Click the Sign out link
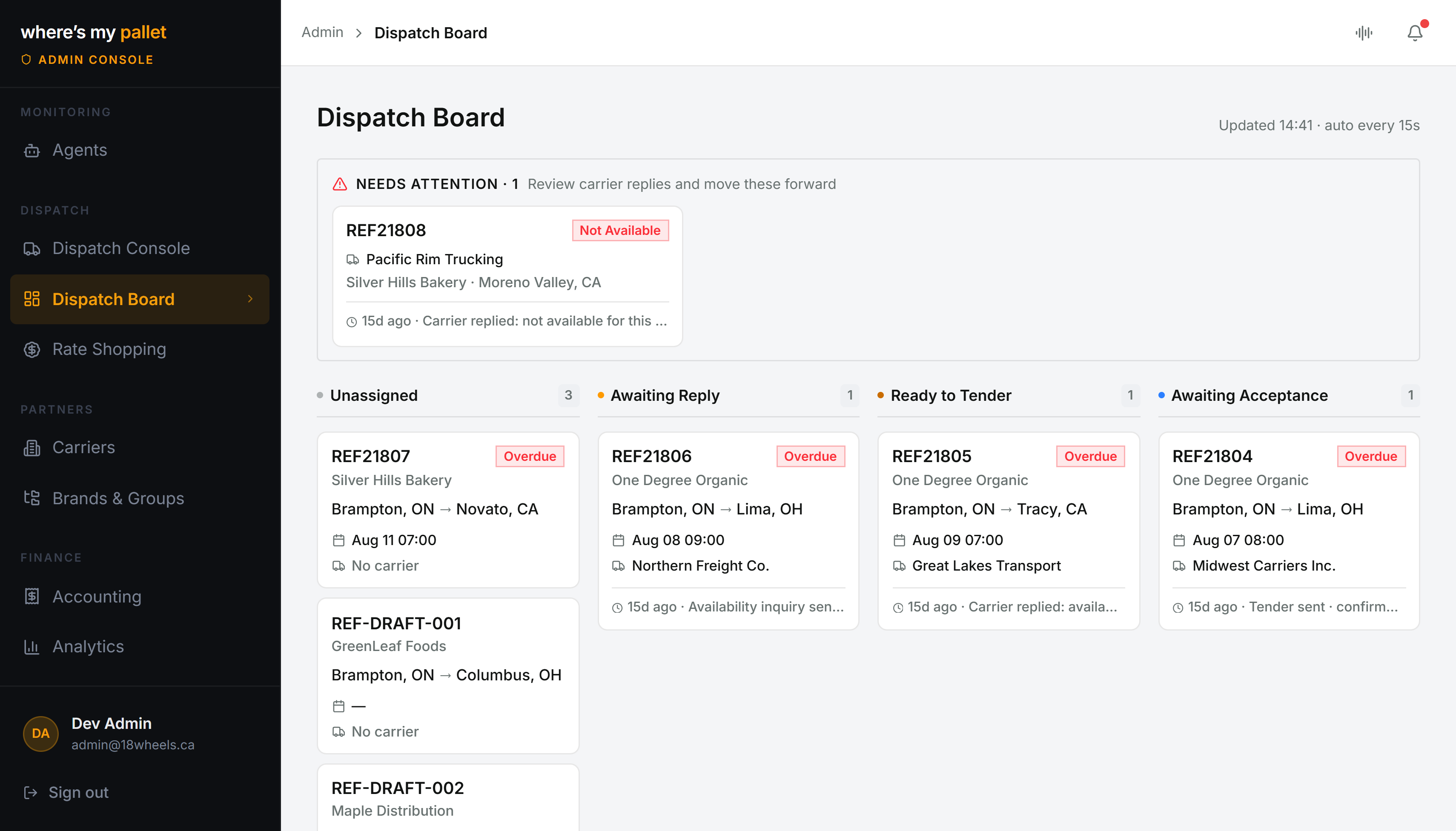This screenshot has width=1456, height=831. point(66,793)
